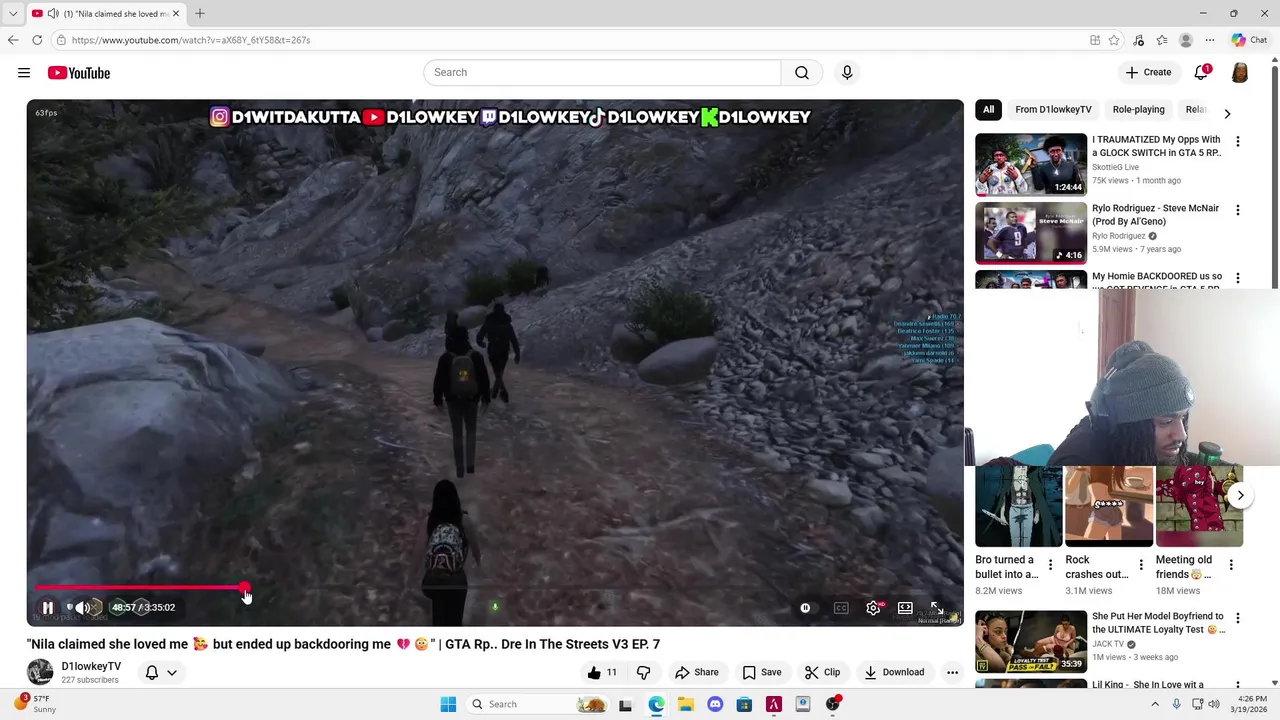Image resolution: width=1280 pixels, height=720 pixels.
Task: Share this video
Action: [x=696, y=672]
